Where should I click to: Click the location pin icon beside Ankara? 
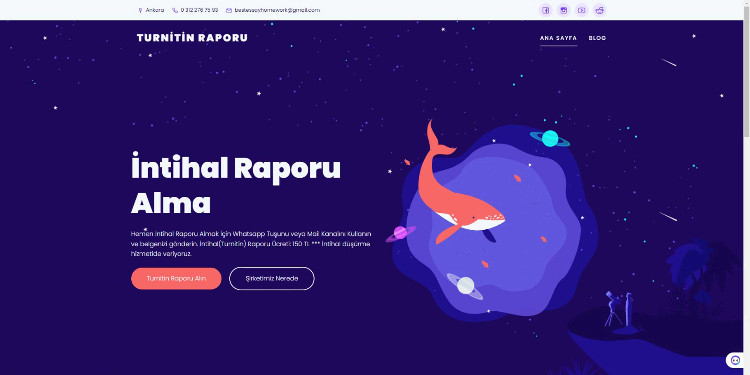[140, 10]
